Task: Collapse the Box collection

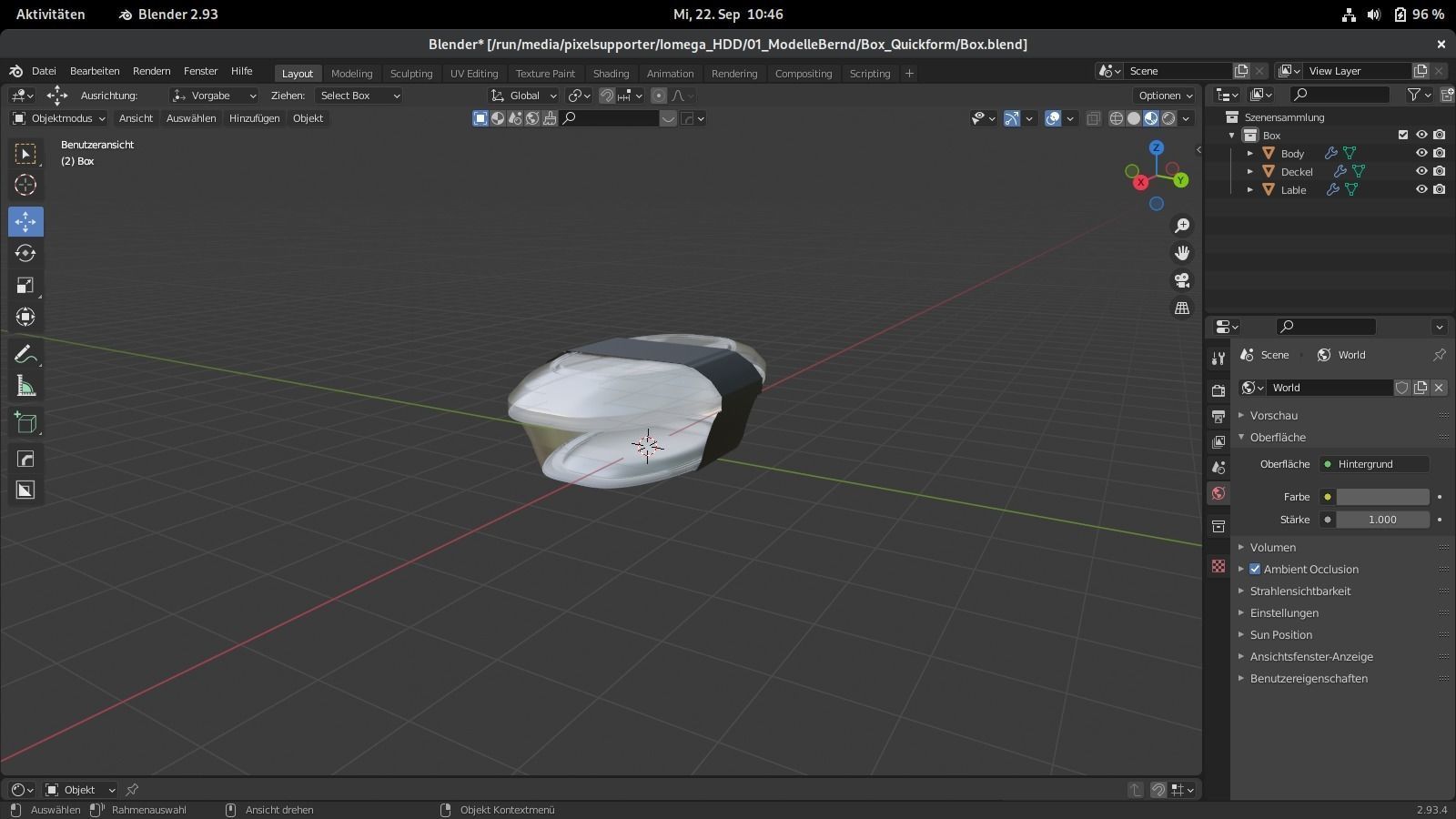Action: (x=1232, y=135)
